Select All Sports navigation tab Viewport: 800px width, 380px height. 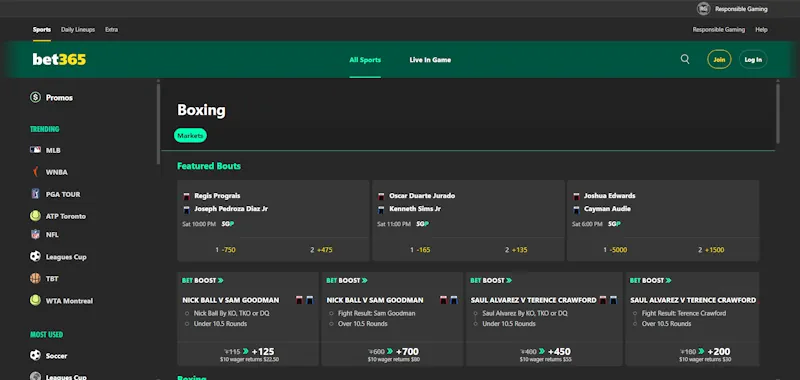coord(365,60)
